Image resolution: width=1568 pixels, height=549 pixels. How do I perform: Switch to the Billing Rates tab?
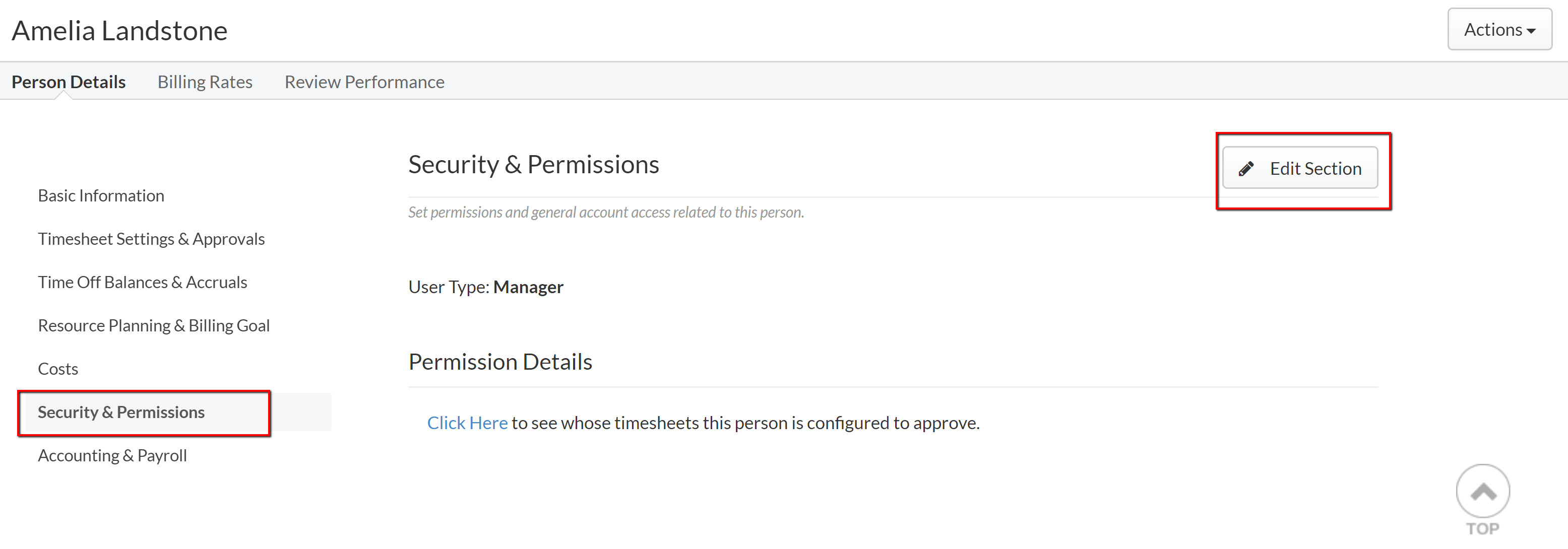(x=205, y=82)
